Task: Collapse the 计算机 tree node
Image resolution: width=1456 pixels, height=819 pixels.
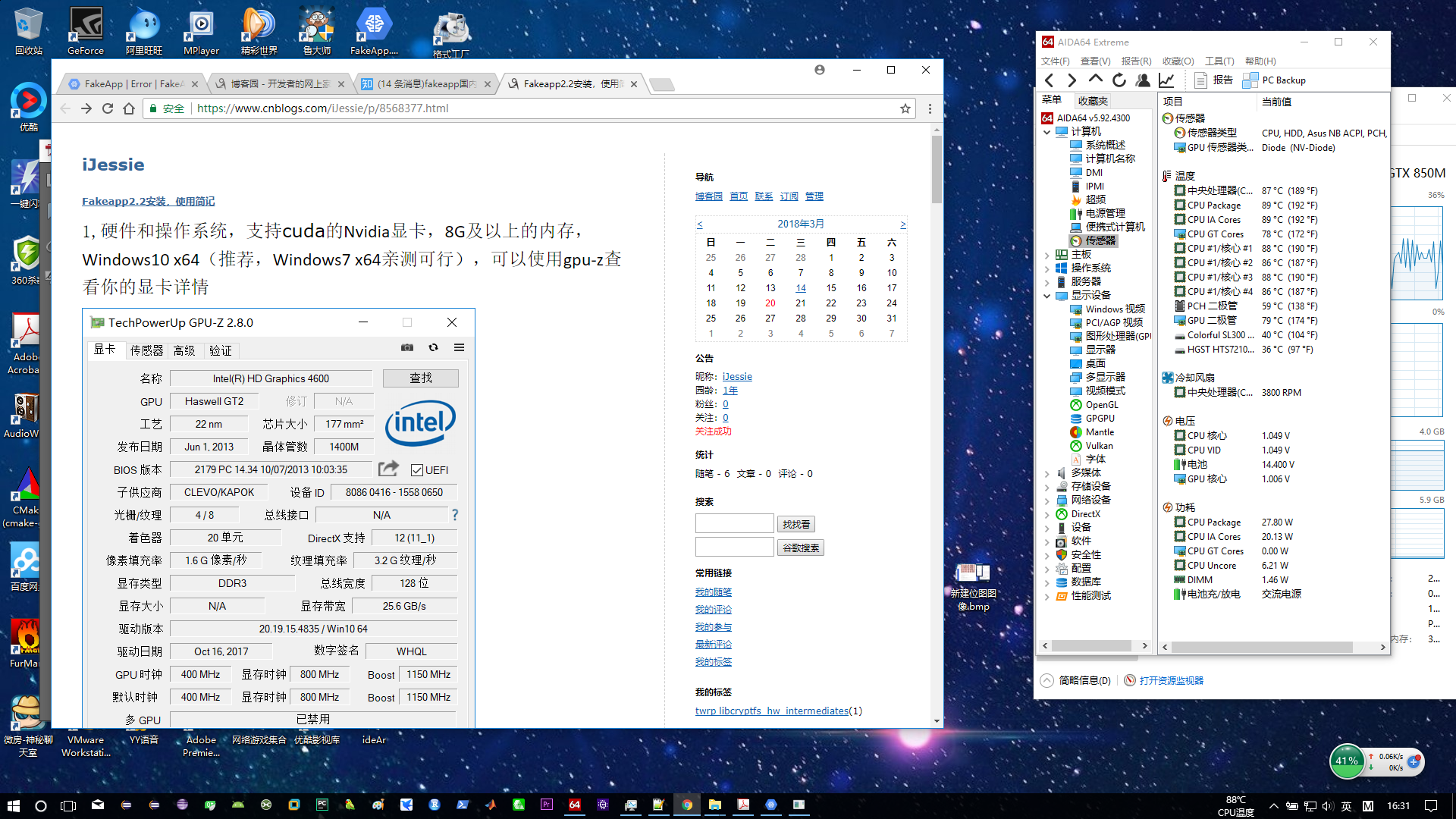Action: coord(1047,132)
